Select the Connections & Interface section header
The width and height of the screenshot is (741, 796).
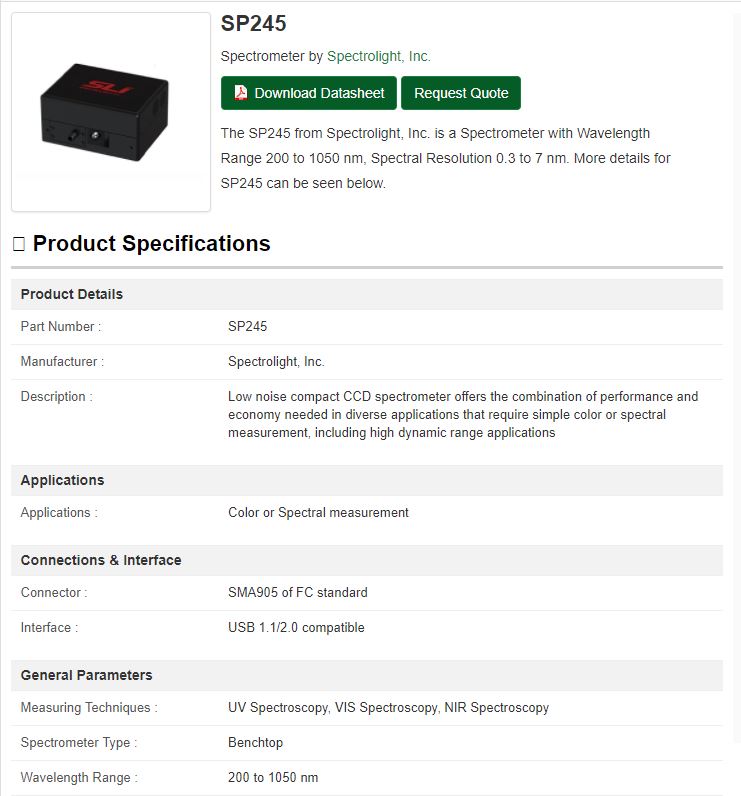(367, 560)
